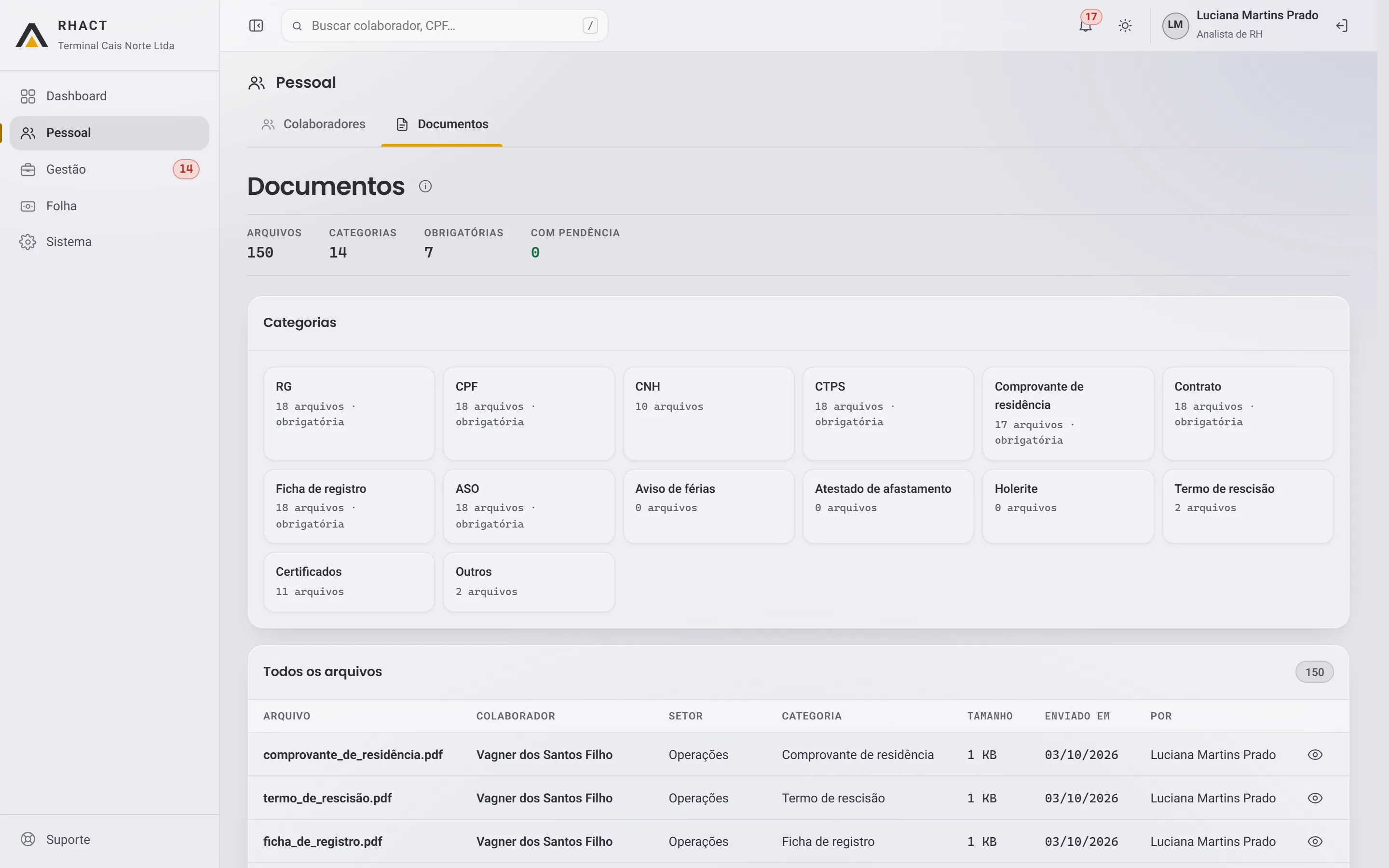
Task: Open Gestão in the sidebar
Action: [109, 169]
